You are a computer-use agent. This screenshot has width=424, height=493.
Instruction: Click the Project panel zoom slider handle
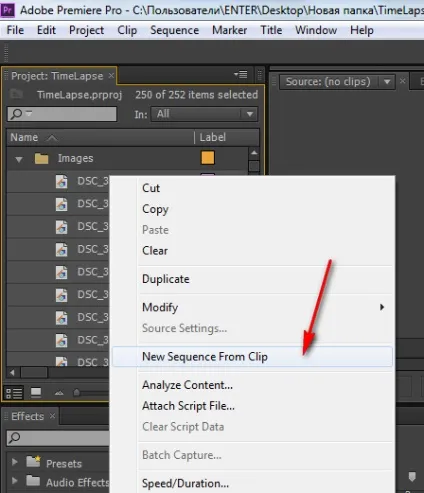(76, 393)
